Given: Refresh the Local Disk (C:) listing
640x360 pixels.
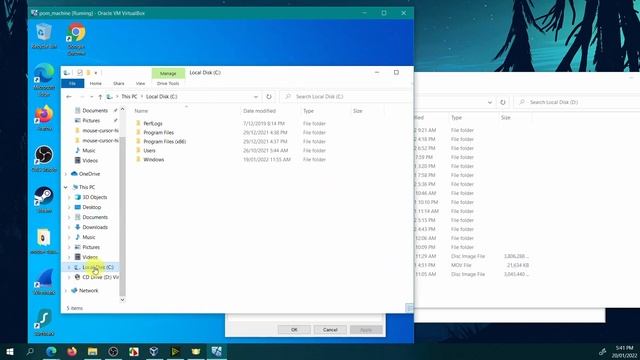Looking at the screenshot, I should [269, 97].
